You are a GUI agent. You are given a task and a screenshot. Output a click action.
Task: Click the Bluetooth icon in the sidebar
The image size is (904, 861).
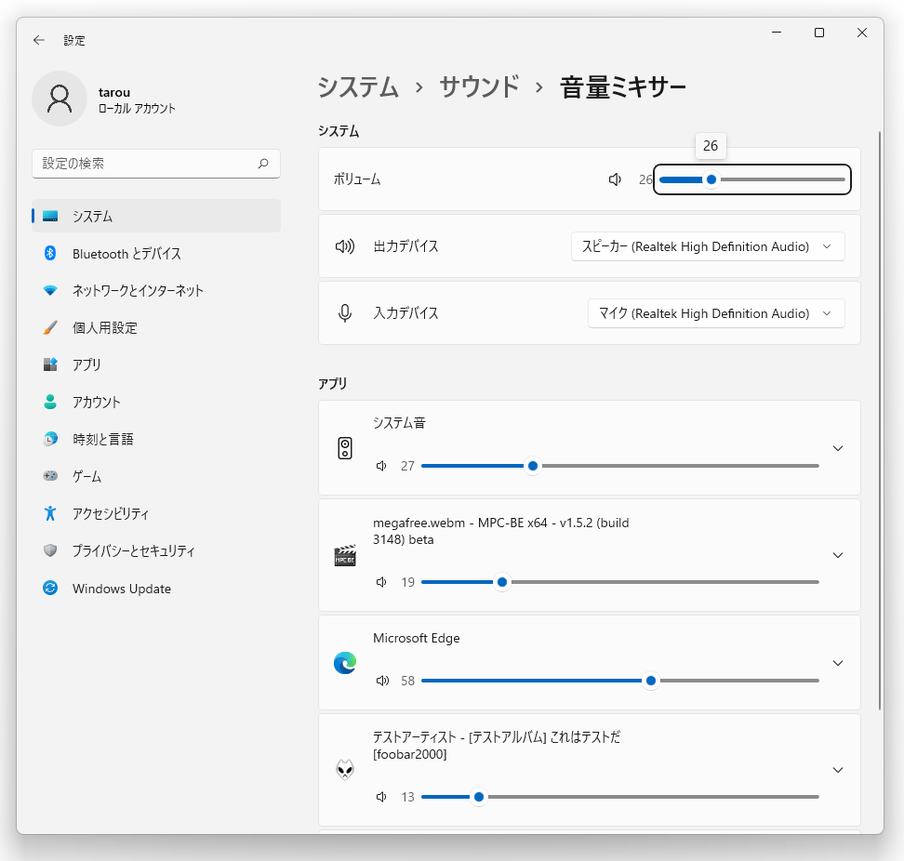pyautogui.click(x=50, y=253)
